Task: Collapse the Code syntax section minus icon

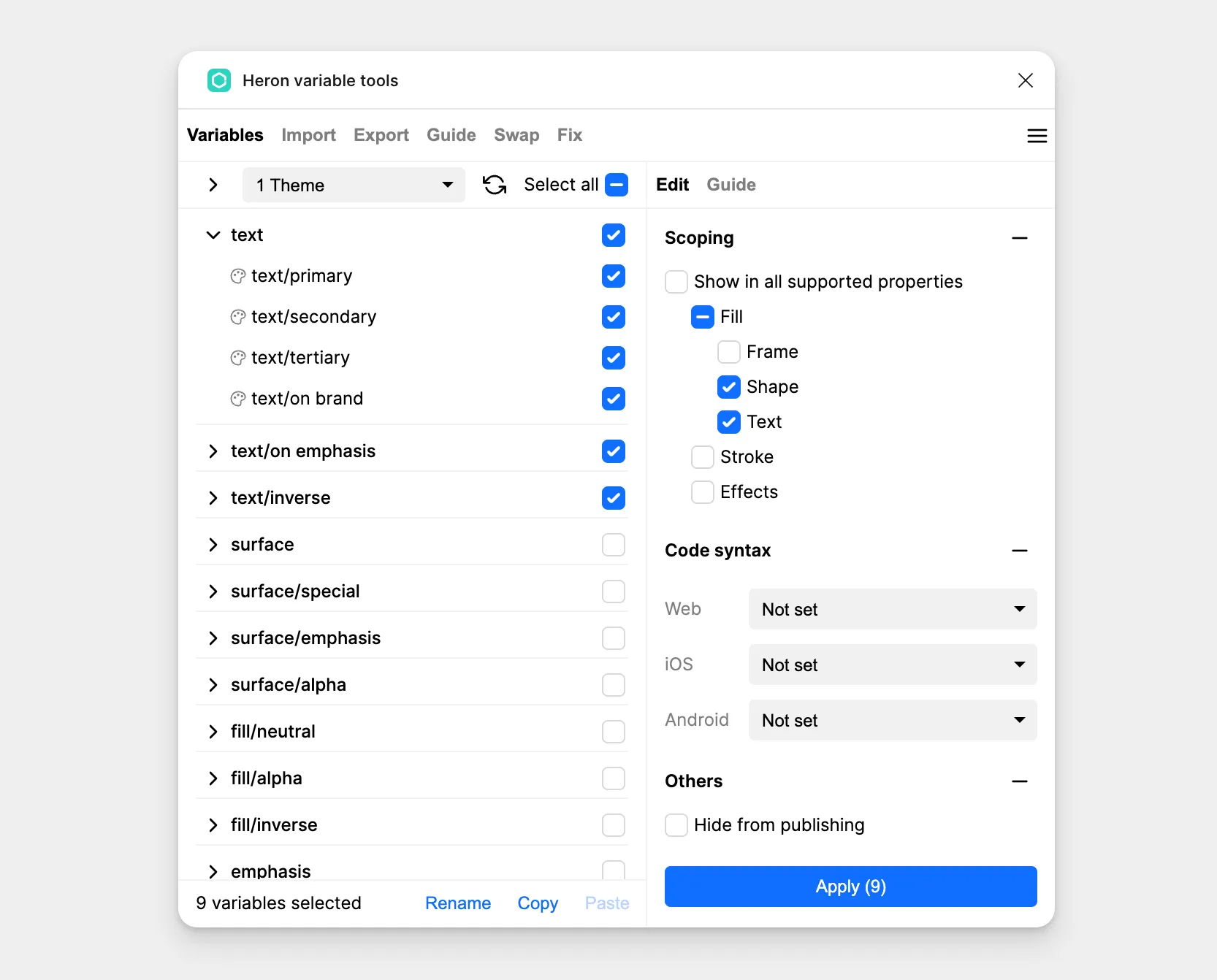Action: point(1019,551)
